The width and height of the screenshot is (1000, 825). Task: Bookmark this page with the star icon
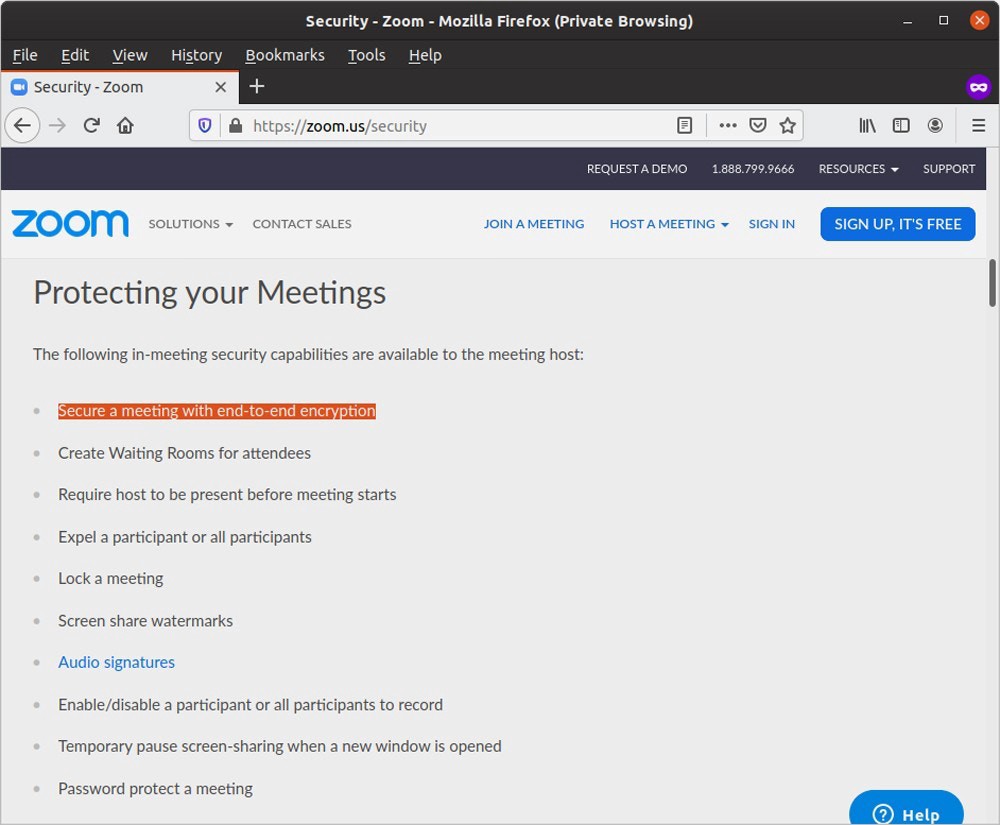[x=788, y=126]
